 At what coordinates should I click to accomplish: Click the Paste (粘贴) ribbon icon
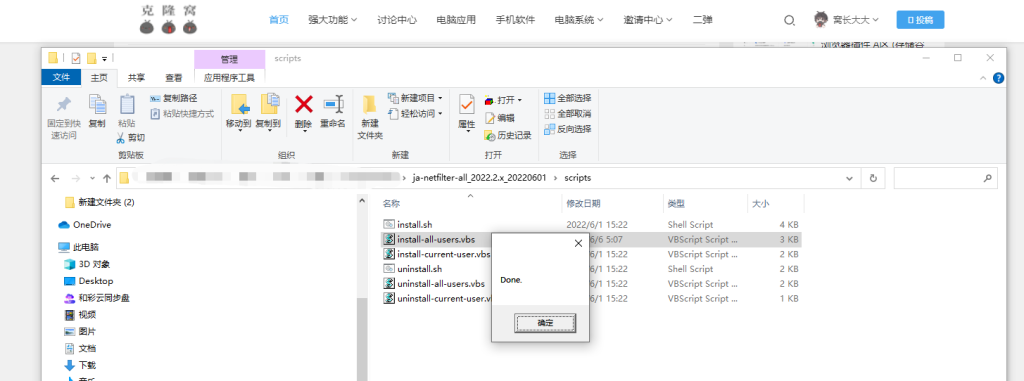(x=127, y=105)
